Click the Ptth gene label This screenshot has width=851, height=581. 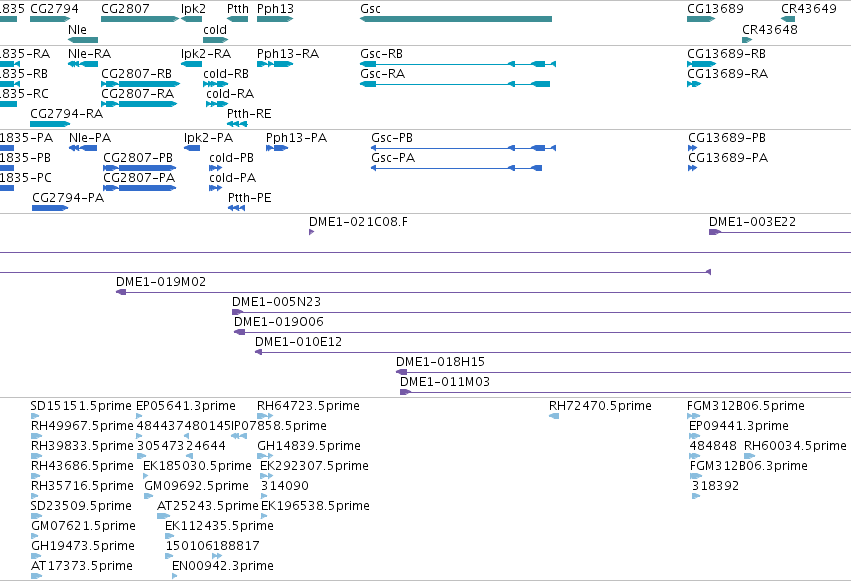(x=238, y=9)
